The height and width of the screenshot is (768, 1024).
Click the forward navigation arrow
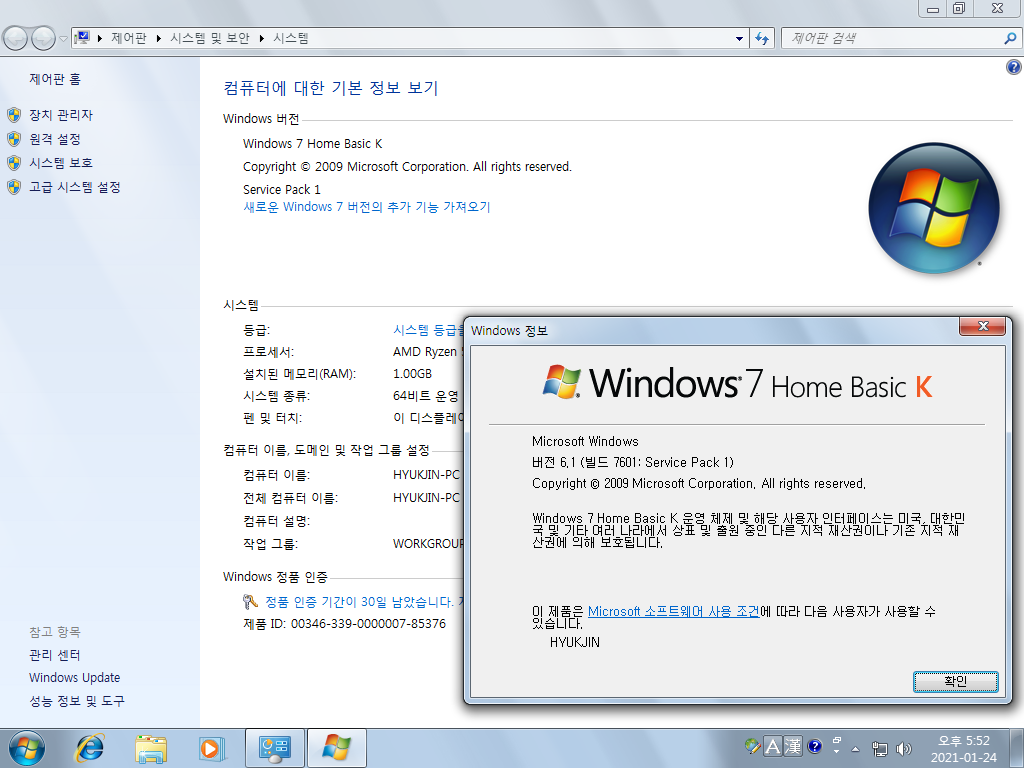coord(43,39)
